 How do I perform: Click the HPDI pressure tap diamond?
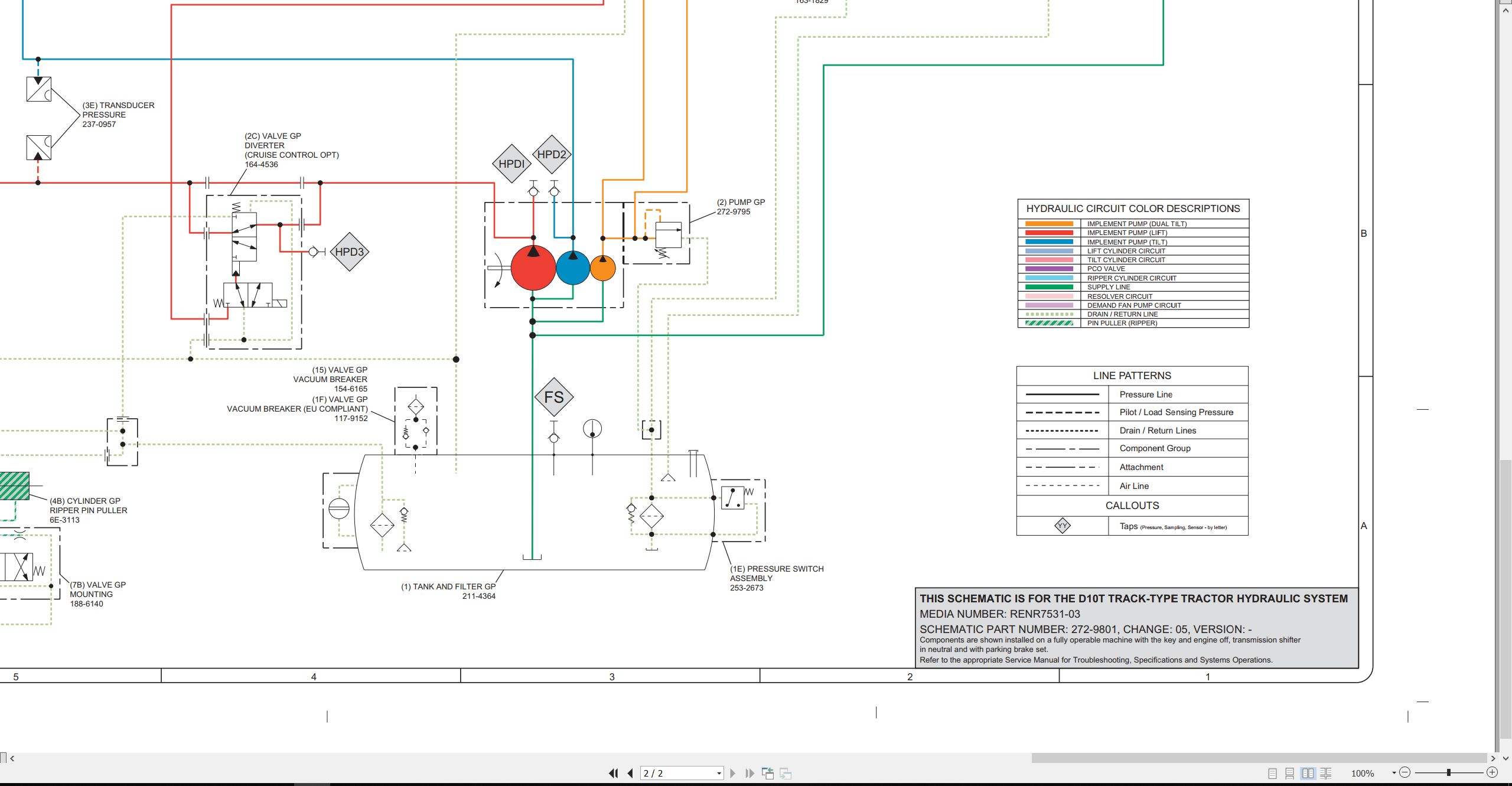point(511,164)
